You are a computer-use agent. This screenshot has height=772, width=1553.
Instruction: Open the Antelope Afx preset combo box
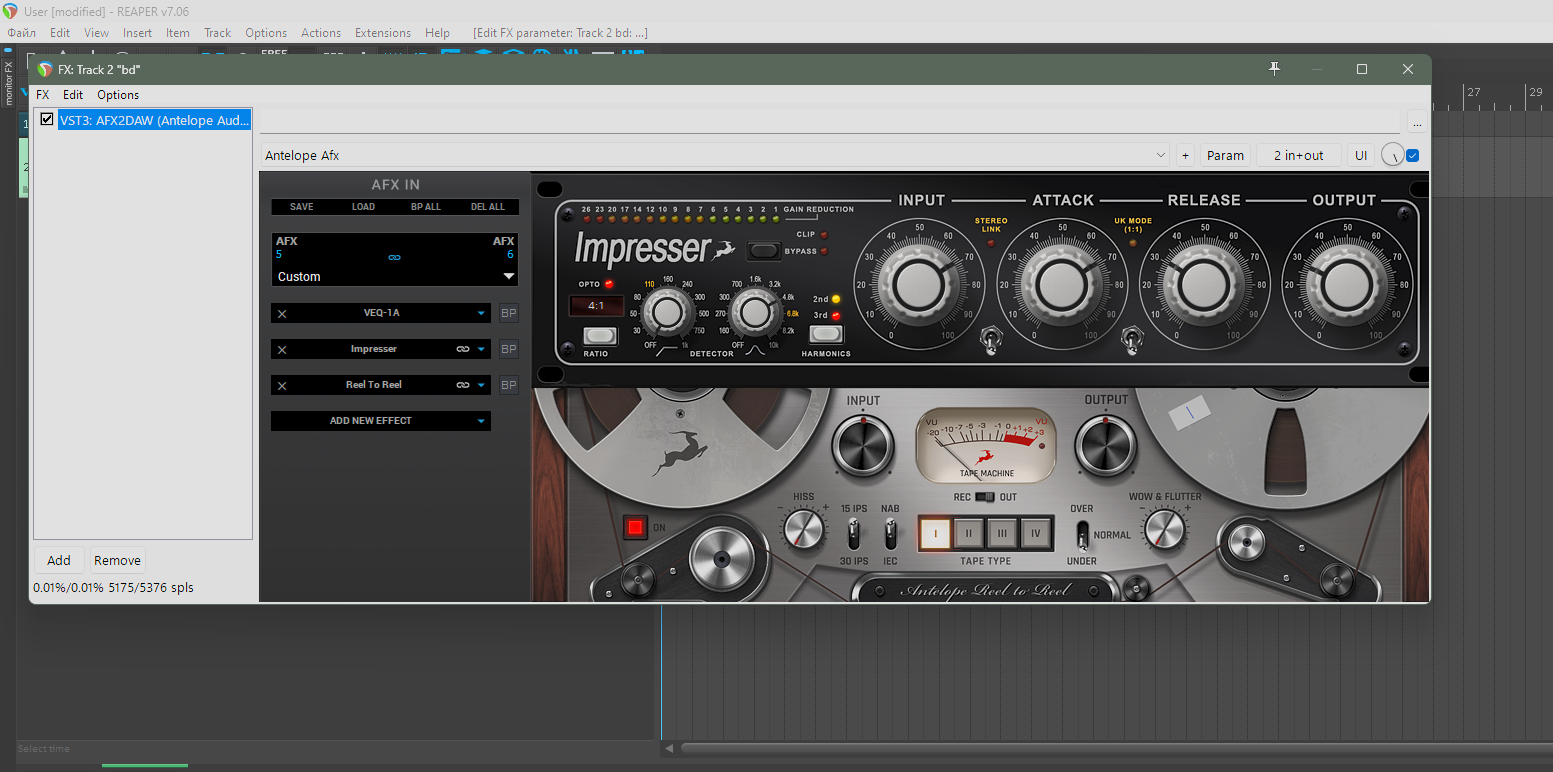[715, 155]
